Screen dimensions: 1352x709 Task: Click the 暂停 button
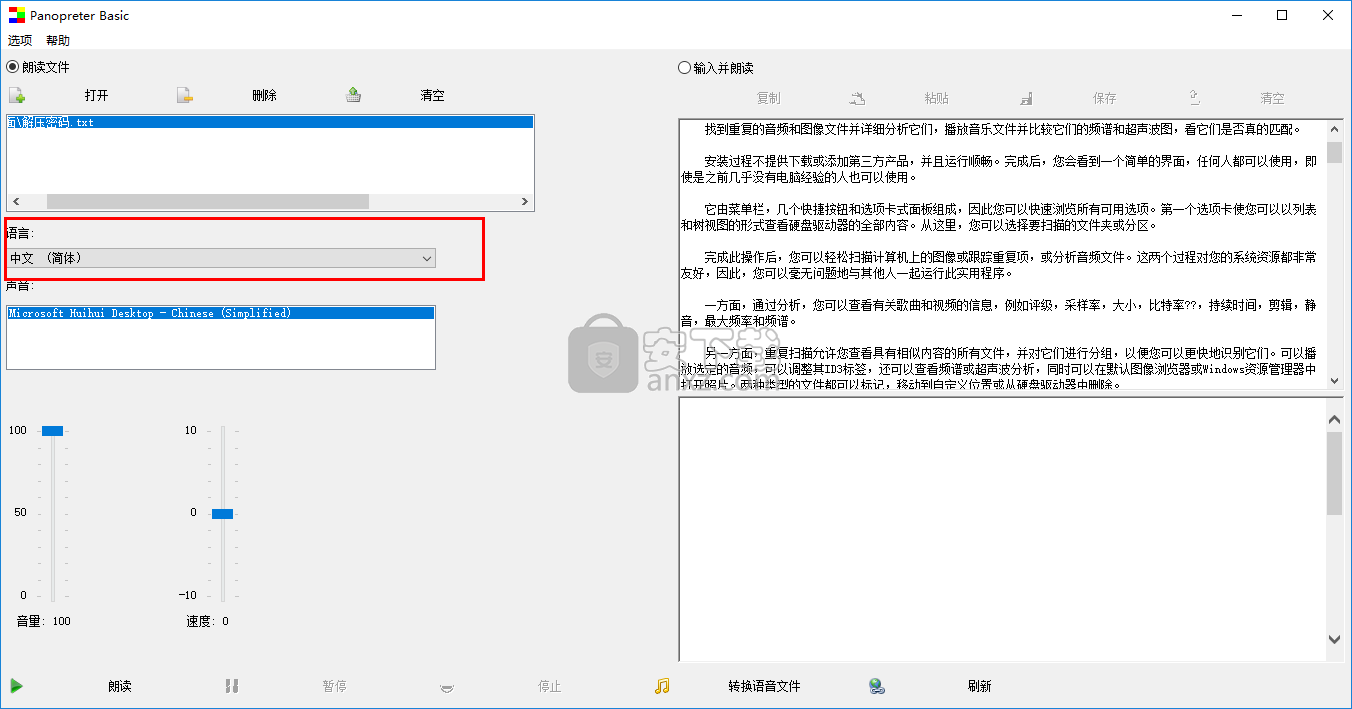[335, 686]
